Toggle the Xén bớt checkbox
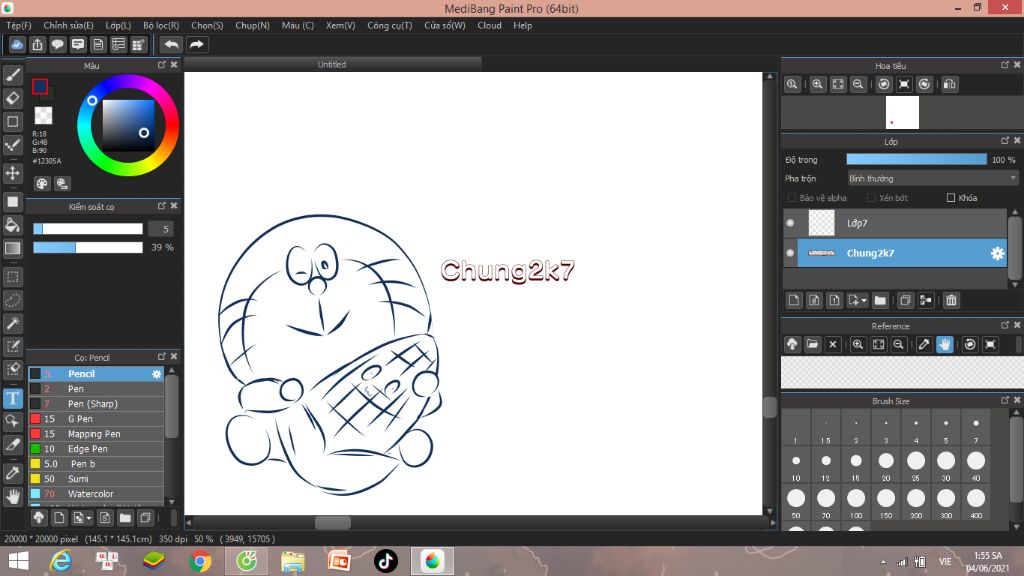Screen dimensions: 1024x576 (871, 198)
